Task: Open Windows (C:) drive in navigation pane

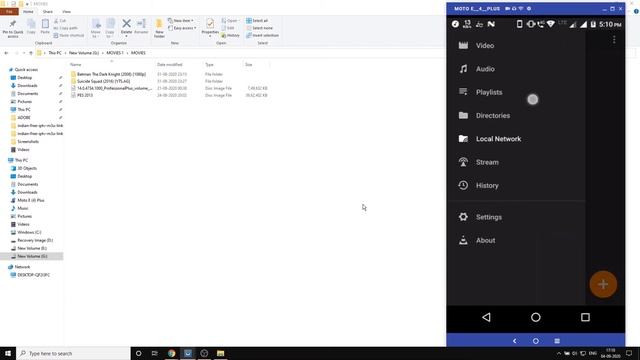Action: pyautogui.click(x=29, y=232)
